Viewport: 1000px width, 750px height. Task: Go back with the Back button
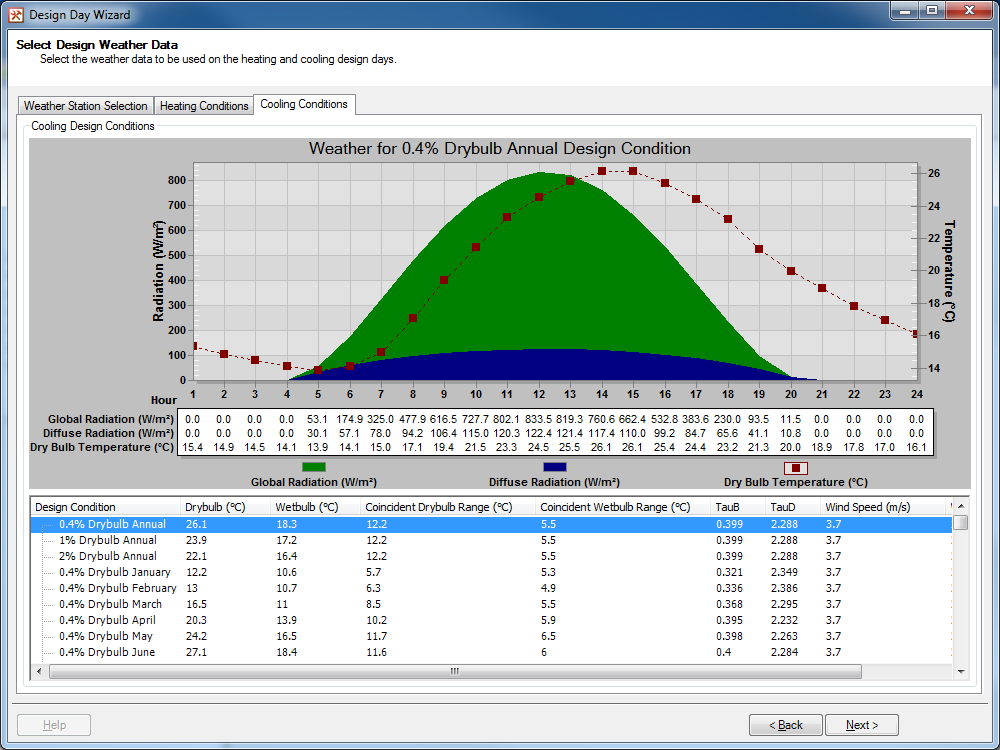pos(786,725)
